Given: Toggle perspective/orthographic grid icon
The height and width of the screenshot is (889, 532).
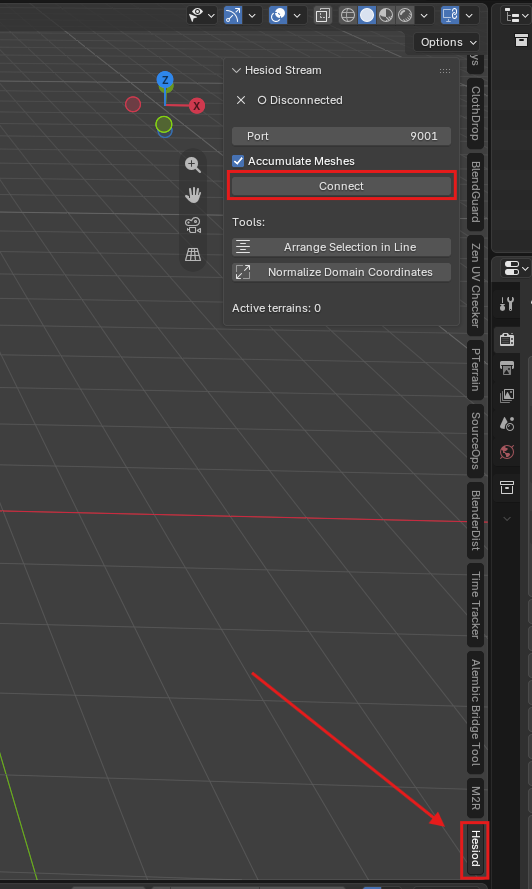Looking at the screenshot, I should coord(193,255).
